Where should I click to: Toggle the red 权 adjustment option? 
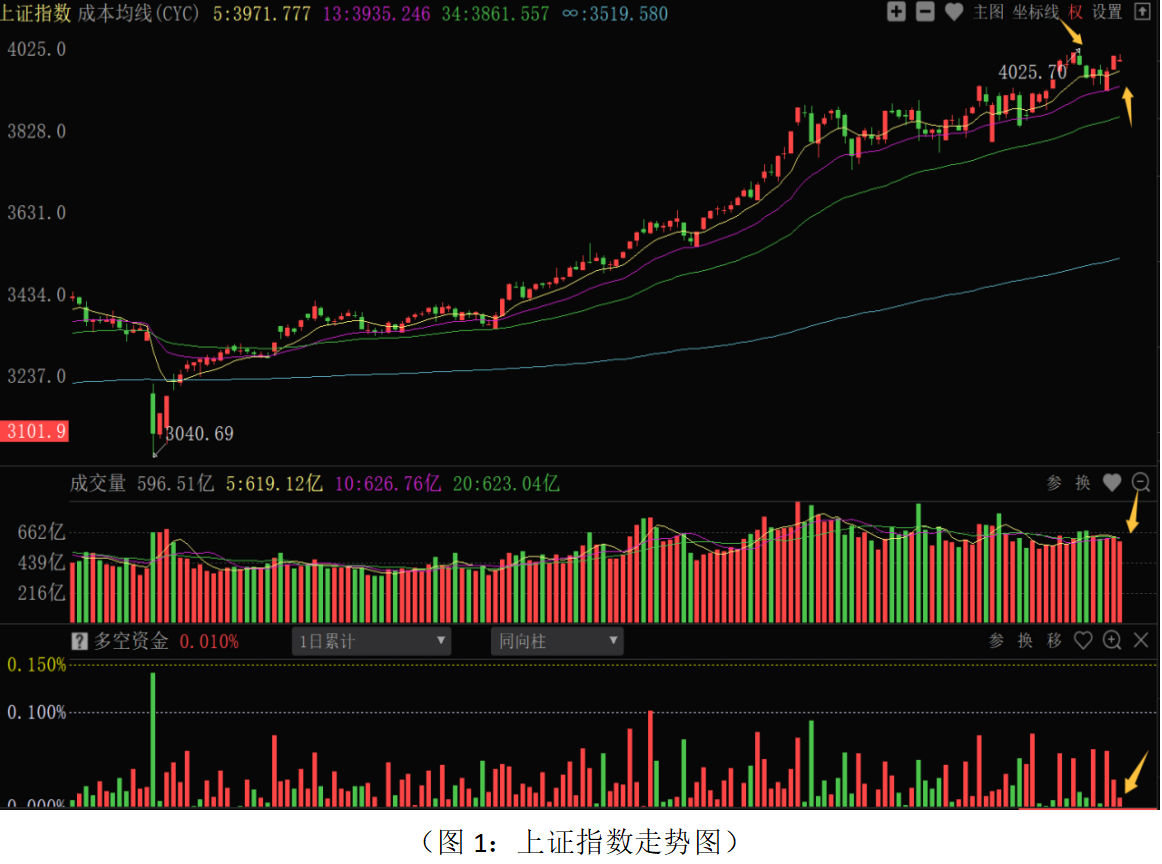1075,12
